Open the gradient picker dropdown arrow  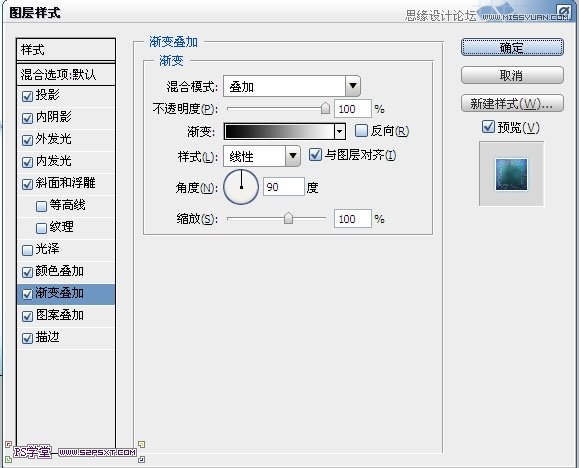pos(340,131)
